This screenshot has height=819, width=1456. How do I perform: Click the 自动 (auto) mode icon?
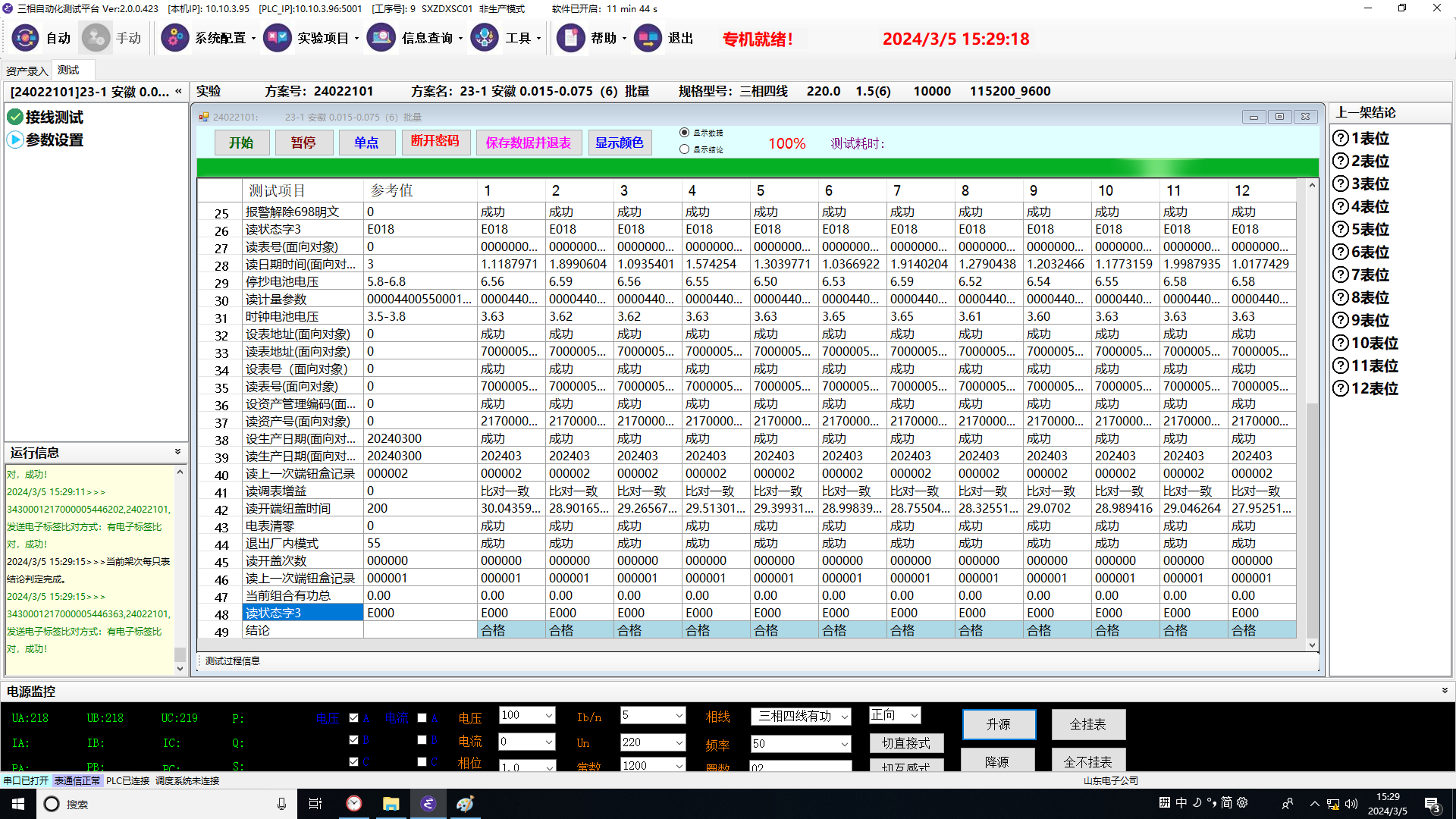tap(25, 38)
